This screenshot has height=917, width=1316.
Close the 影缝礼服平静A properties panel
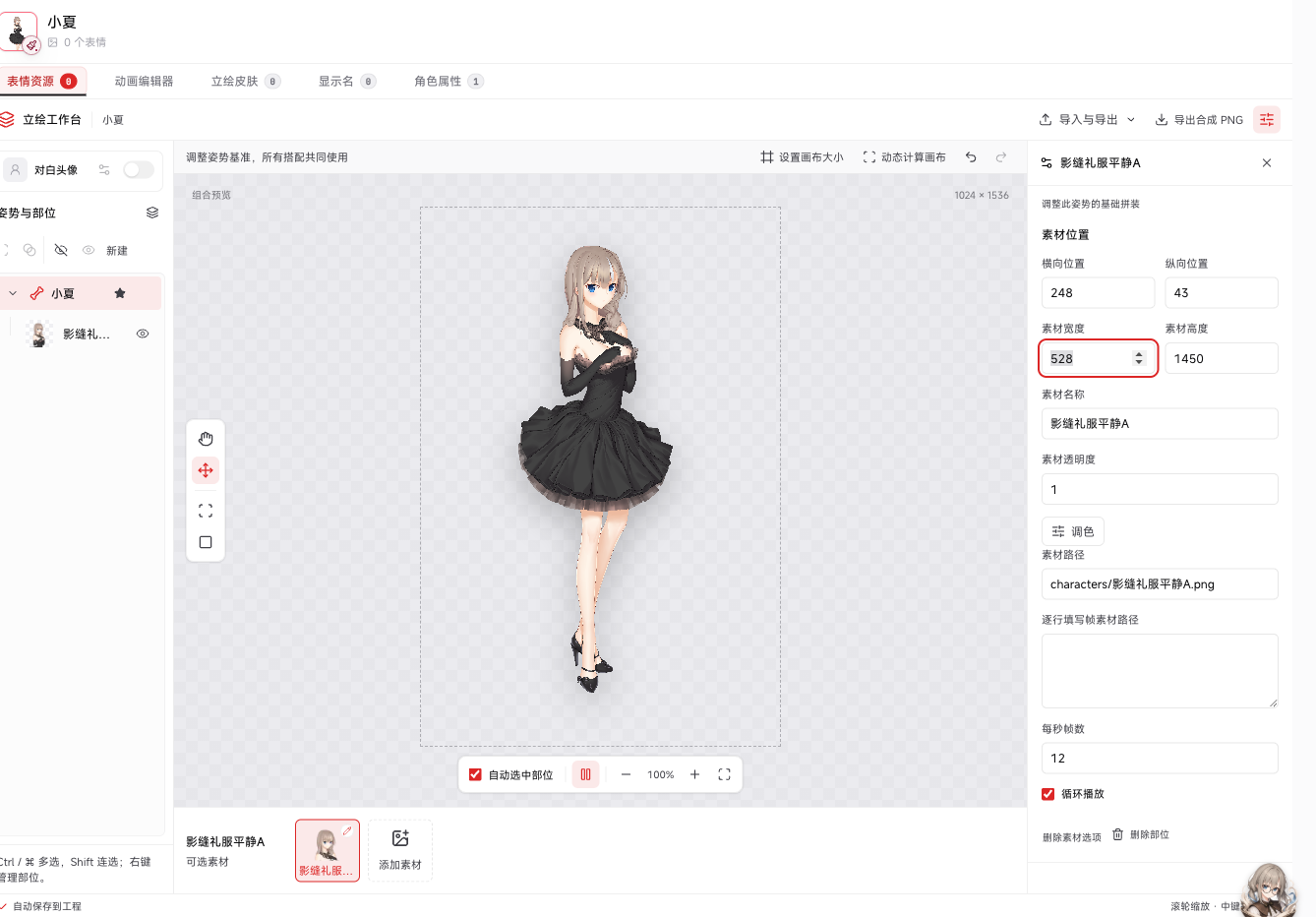click(x=1267, y=163)
